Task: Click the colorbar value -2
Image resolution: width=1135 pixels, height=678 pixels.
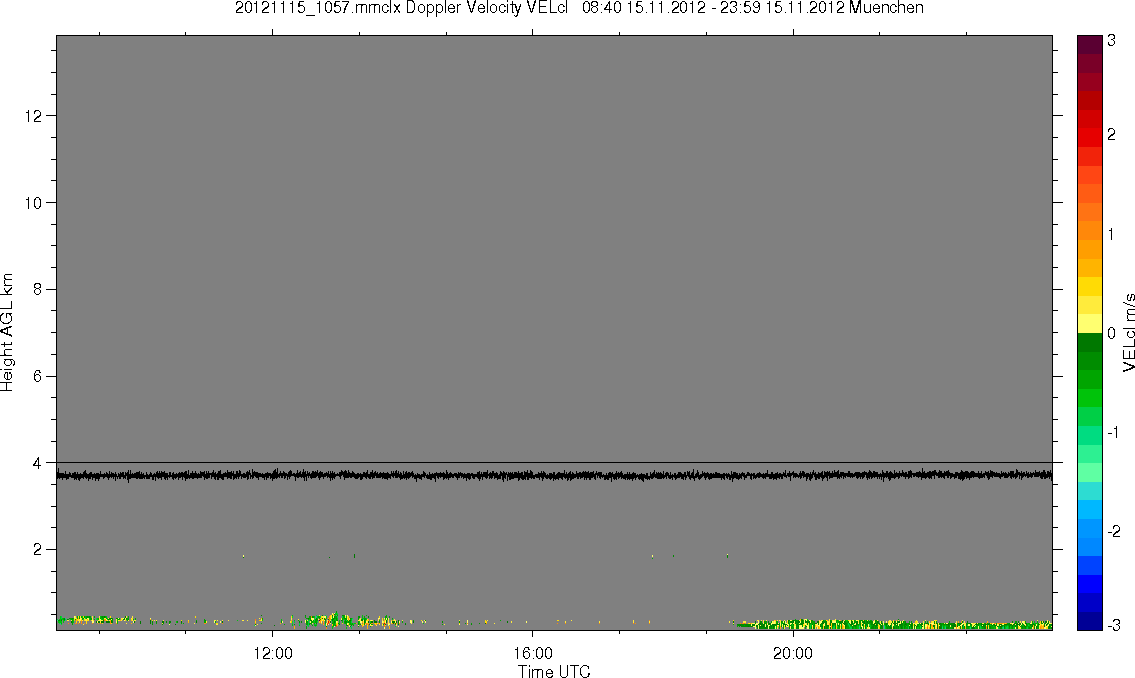Action: pyautogui.click(x=1113, y=532)
